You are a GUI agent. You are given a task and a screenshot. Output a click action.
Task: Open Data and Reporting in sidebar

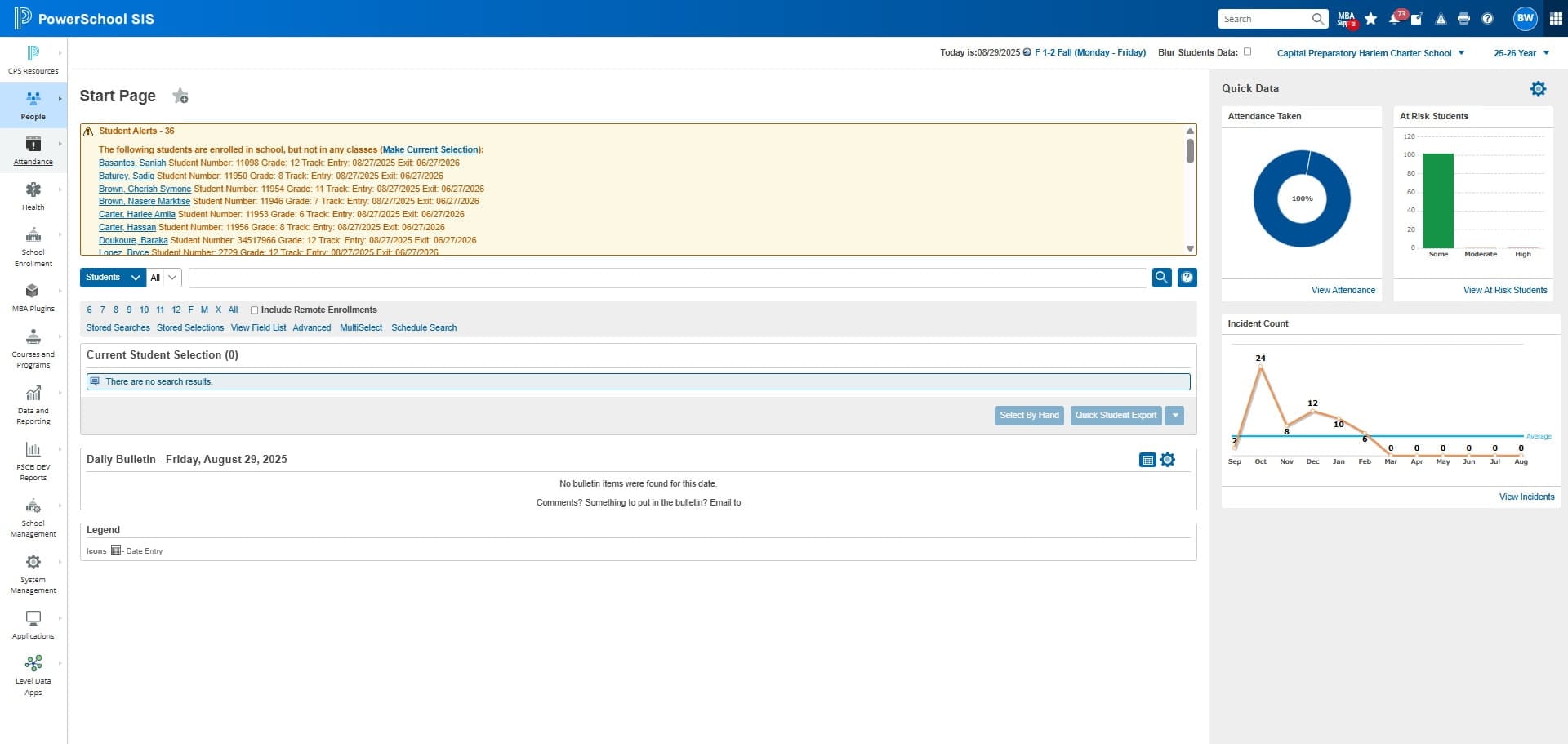(x=33, y=405)
